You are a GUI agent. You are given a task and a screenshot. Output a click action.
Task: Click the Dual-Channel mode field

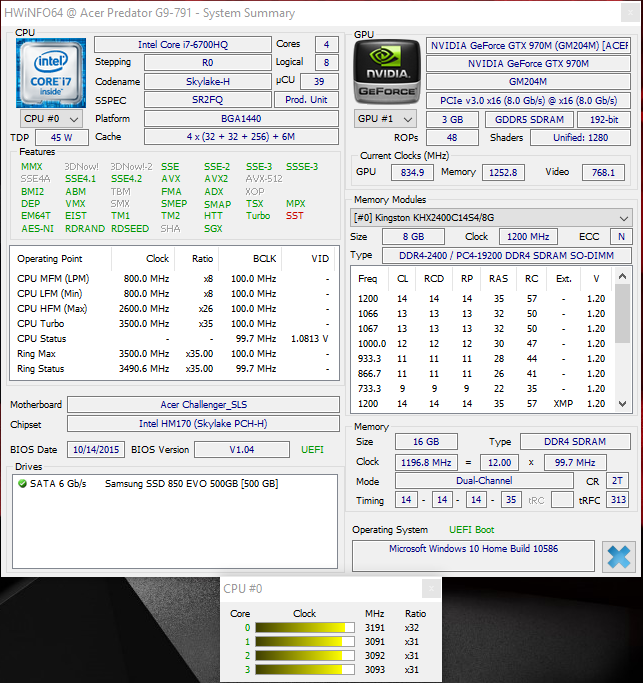(x=484, y=481)
